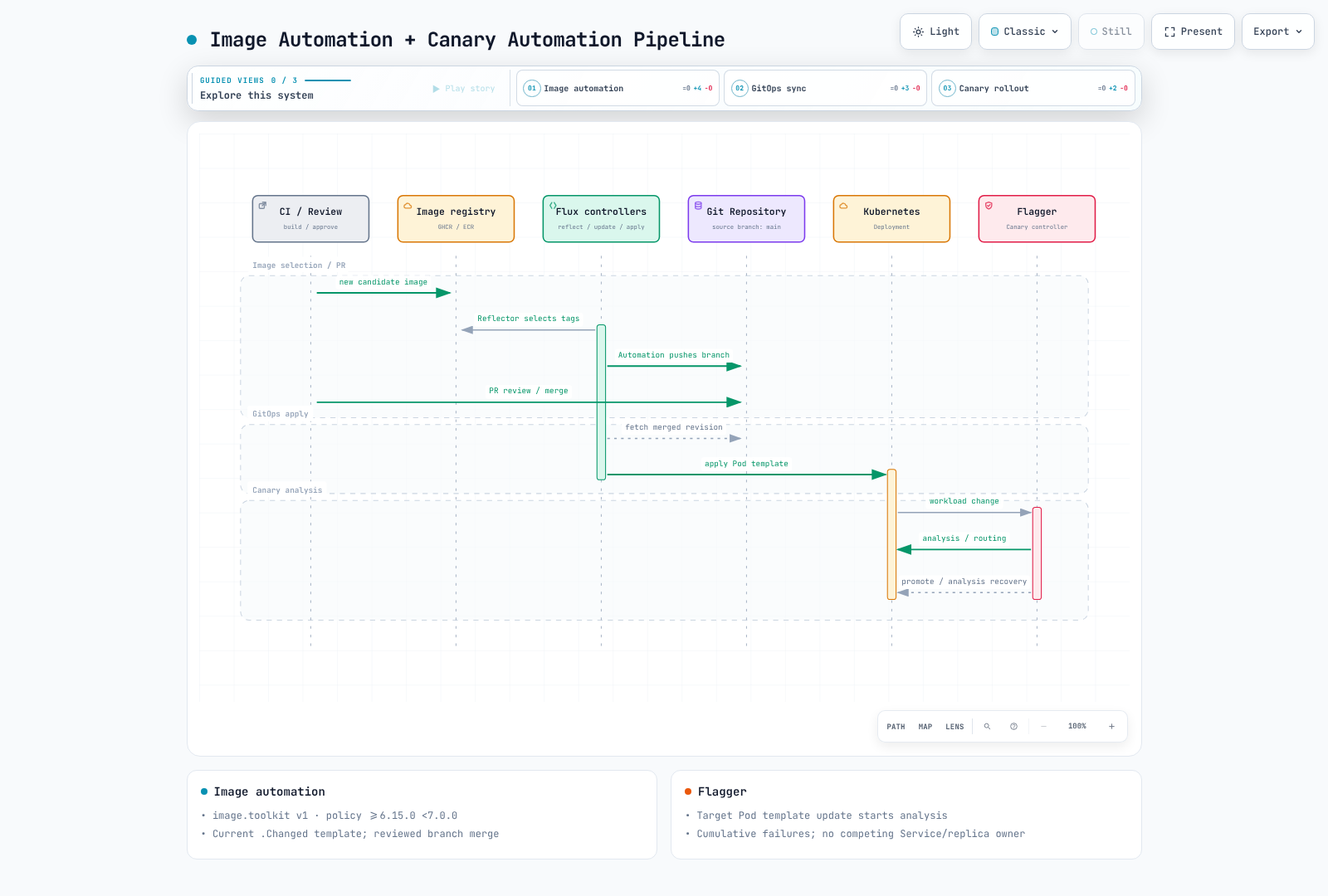Click the 02 step badge for GitOps sync
The height and width of the screenshot is (896, 1328).
tap(740, 89)
